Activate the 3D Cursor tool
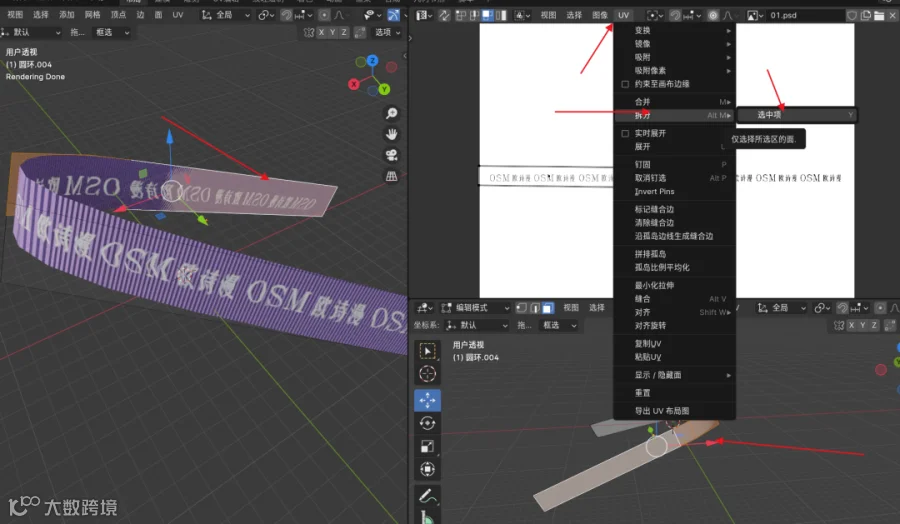This screenshot has height=524, width=900. [427, 374]
